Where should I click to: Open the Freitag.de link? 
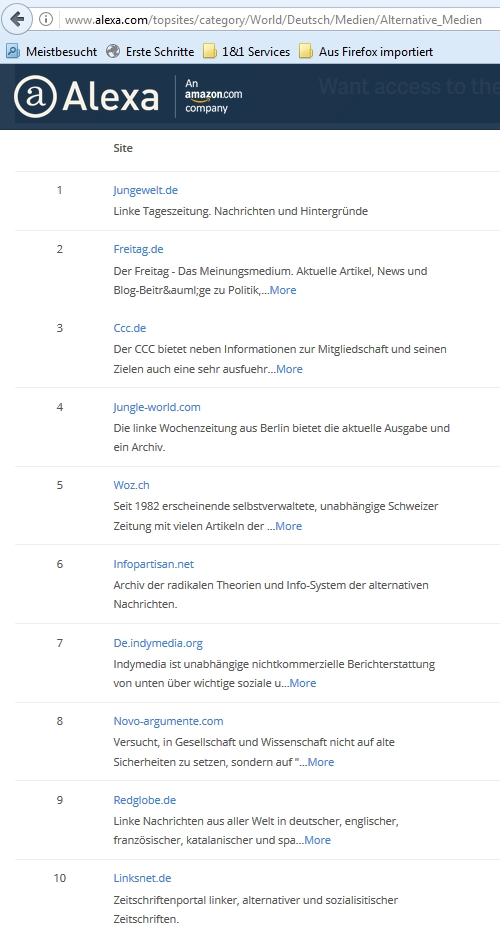138,249
